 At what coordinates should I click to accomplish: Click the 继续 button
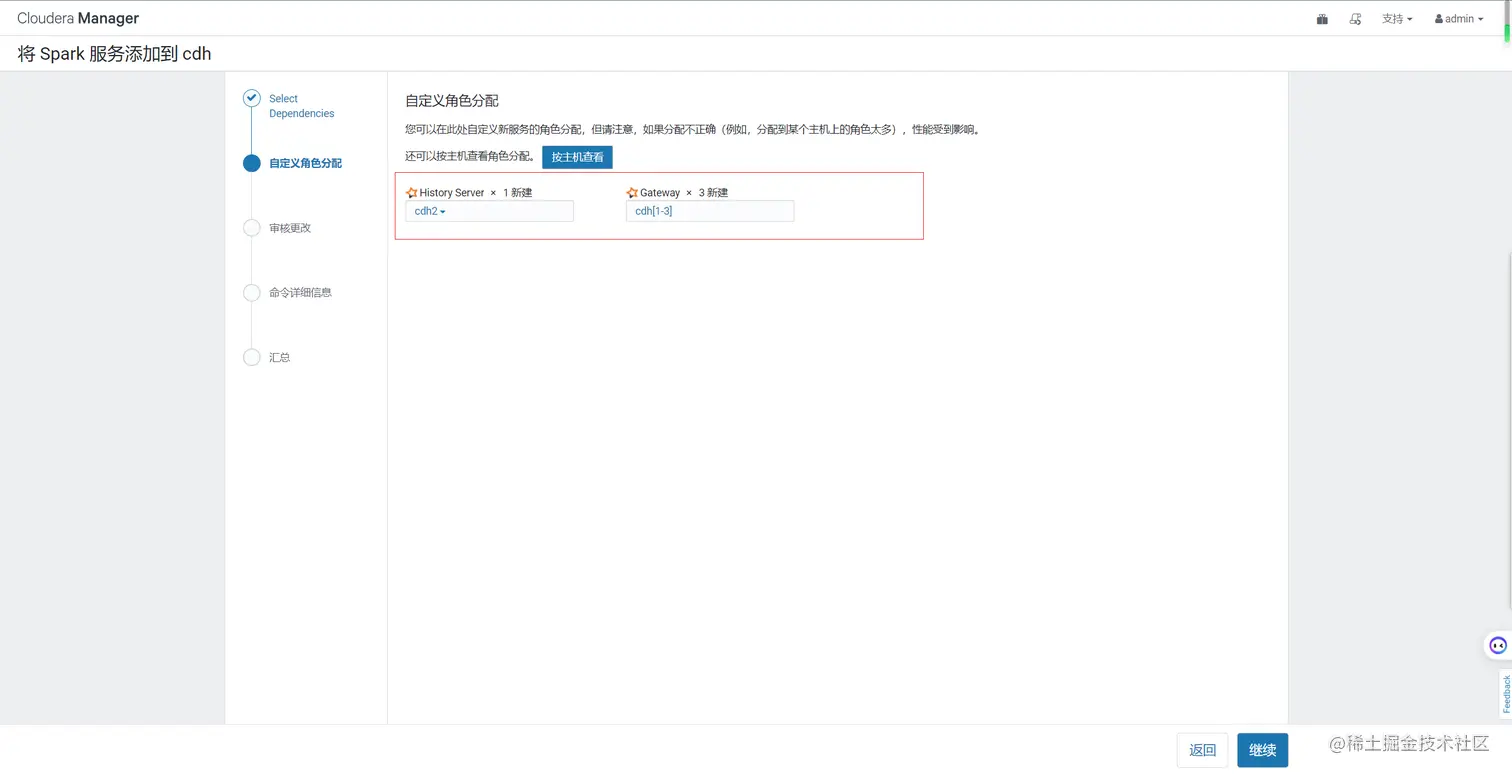(1262, 750)
